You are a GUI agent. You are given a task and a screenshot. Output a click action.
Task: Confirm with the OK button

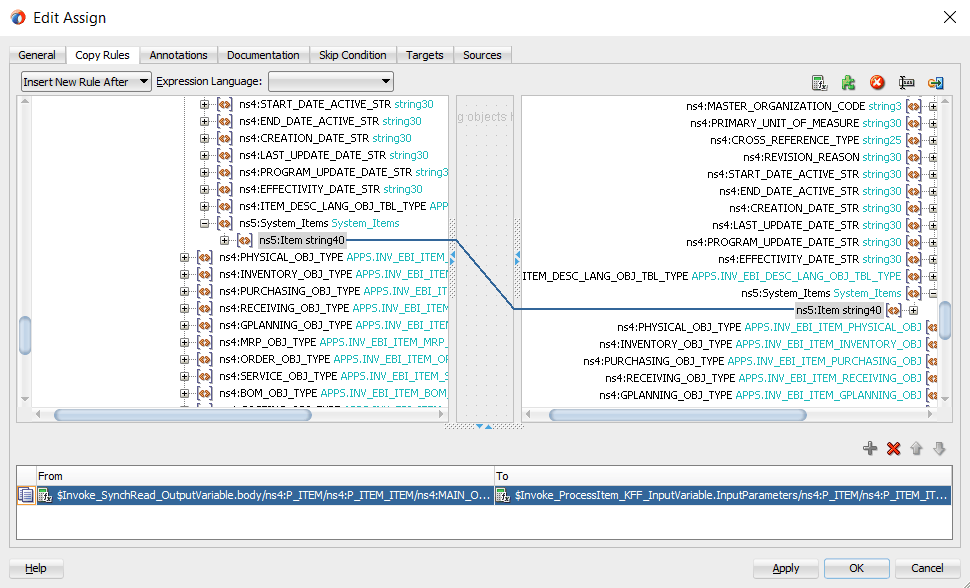(x=856, y=568)
